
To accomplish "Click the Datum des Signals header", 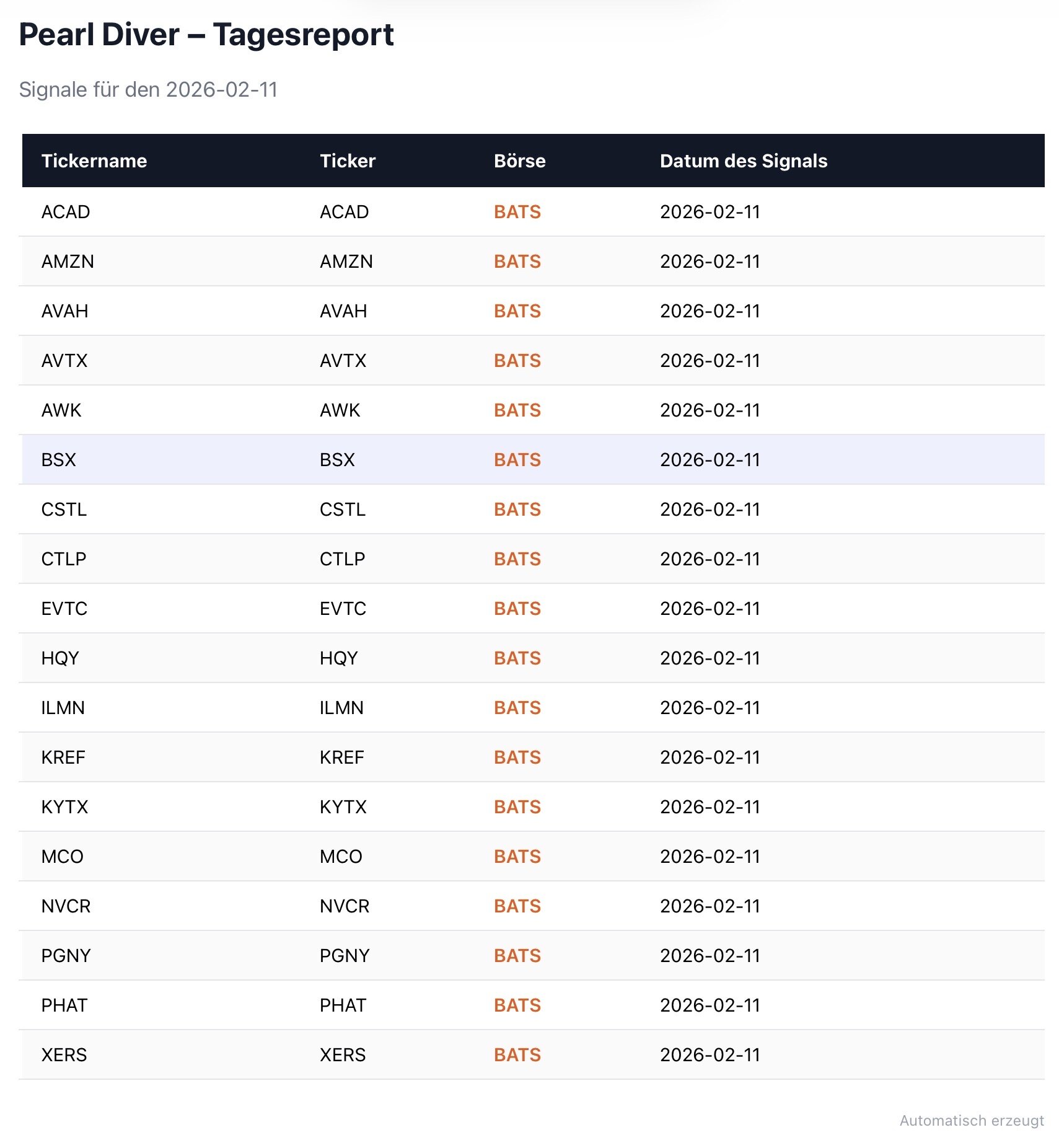I will click(x=743, y=161).
